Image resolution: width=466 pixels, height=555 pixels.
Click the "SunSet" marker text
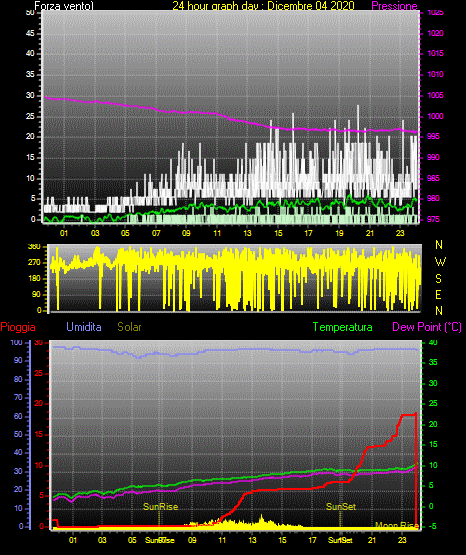341,507
